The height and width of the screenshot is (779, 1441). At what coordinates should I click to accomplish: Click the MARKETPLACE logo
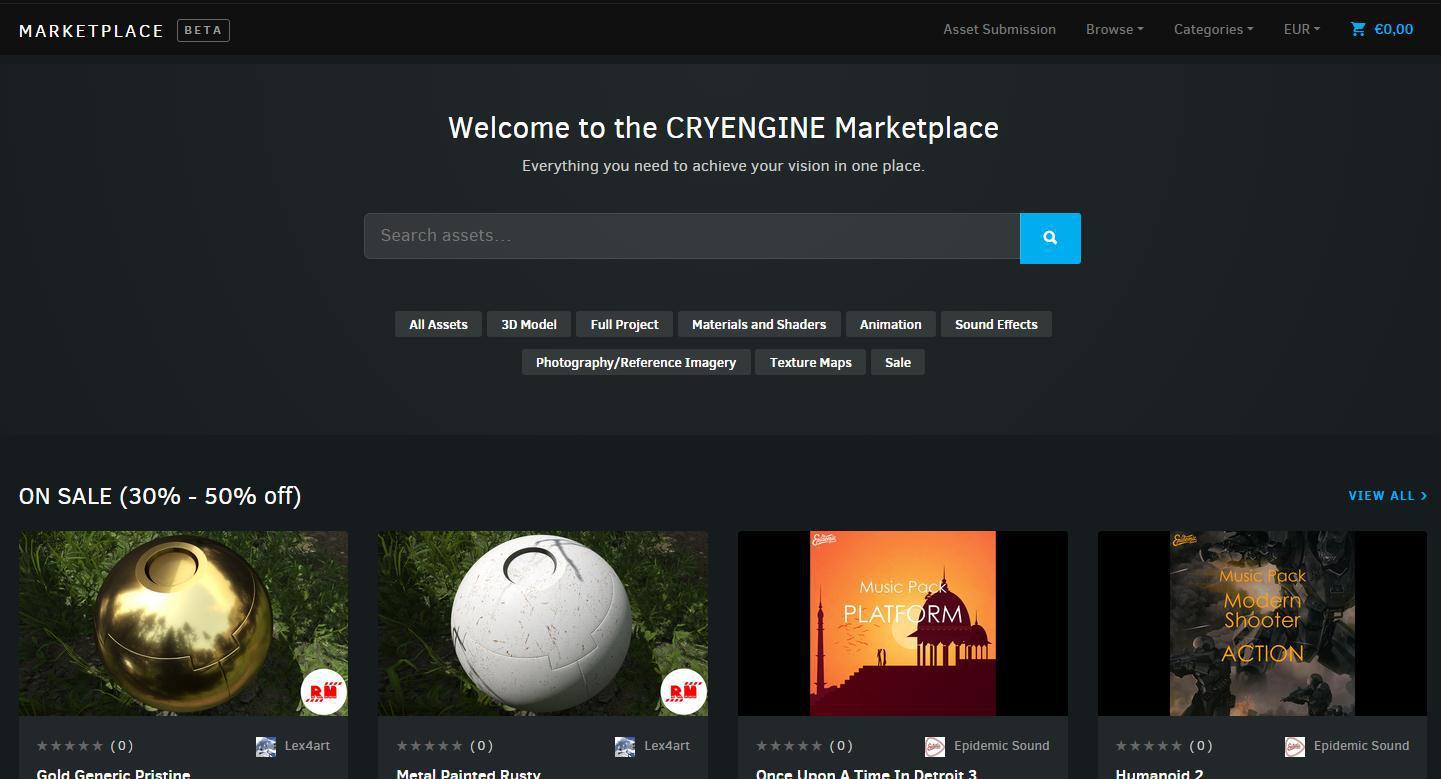[x=91, y=31]
